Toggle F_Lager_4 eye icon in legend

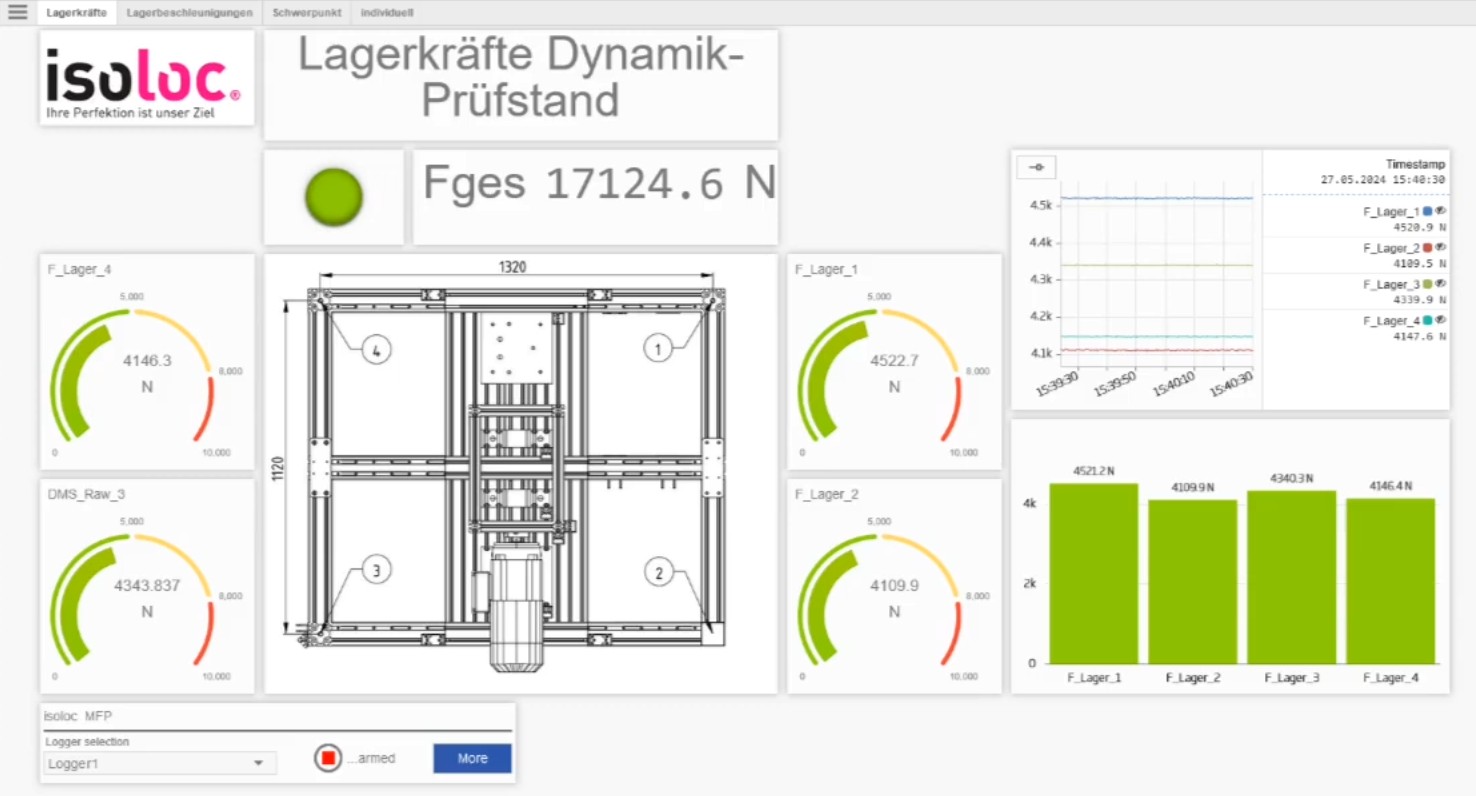coord(1441,320)
